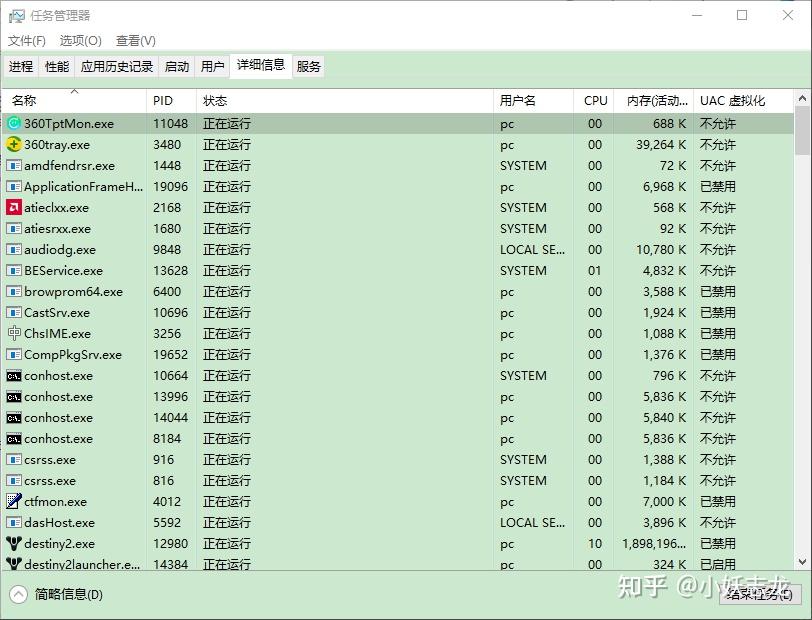The height and width of the screenshot is (620, 812).
Task: Click PID 13628 of BEService.exe
Action: tap(171, 270)
